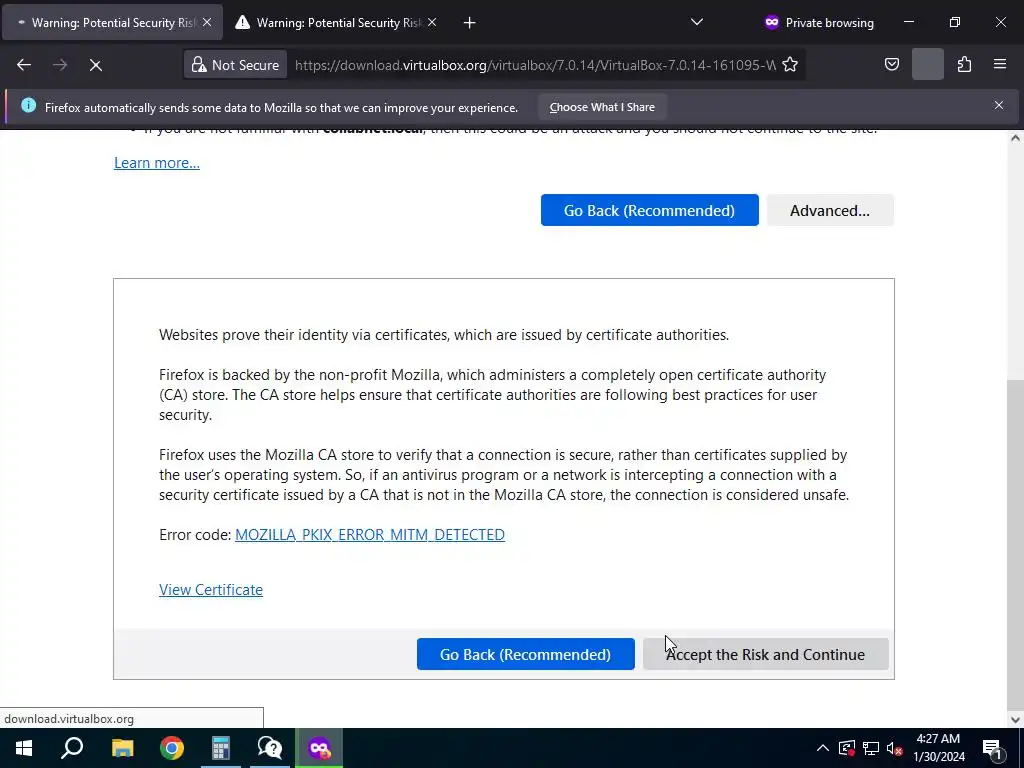Click the upper Go Back (Recommended) button
This screenshot has height=768, width=1024.
coord(649,210)
